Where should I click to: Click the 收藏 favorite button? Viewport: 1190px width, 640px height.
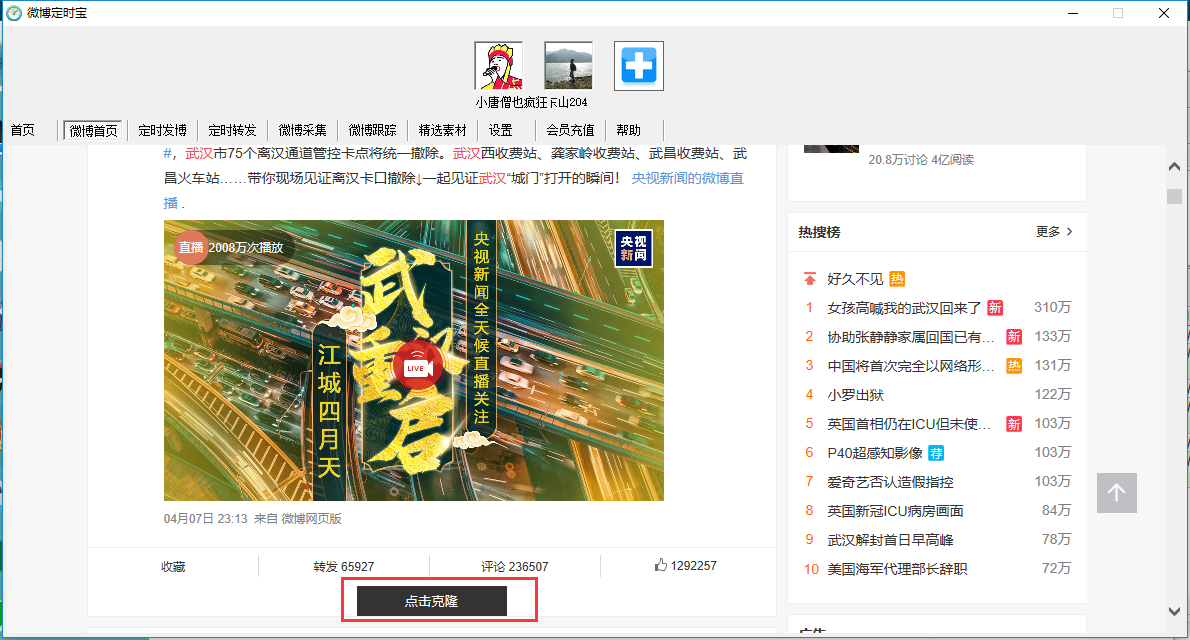pyautogui.click(x=173, y=567)
